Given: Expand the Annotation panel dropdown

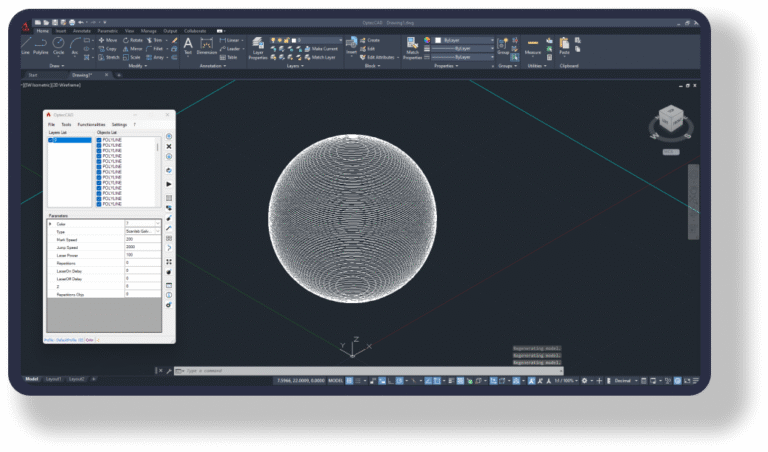Looking at the screenshot, I should [213, 66].
